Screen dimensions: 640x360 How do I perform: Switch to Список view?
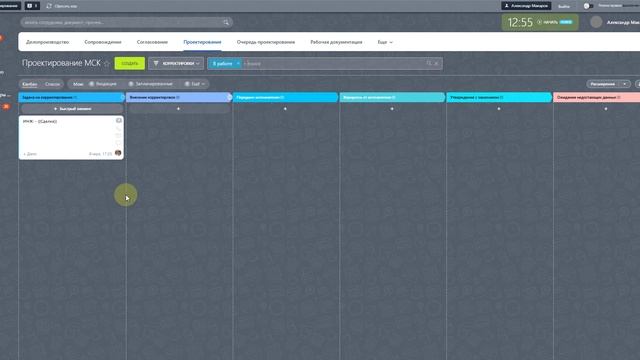point(52,84)
